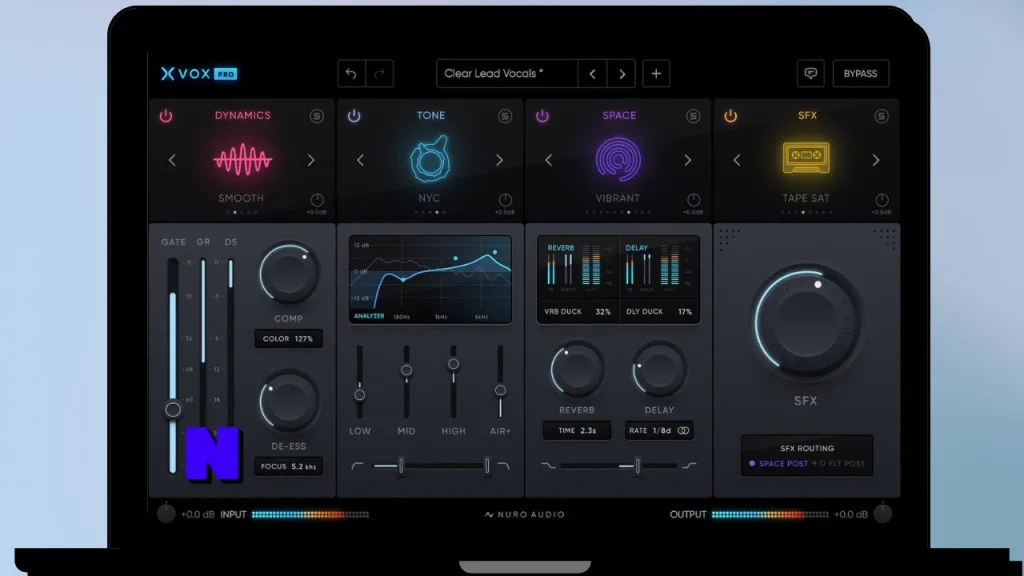1024x576 pixels.
Task: Click the COMP knob
Action: pos(288,274)
